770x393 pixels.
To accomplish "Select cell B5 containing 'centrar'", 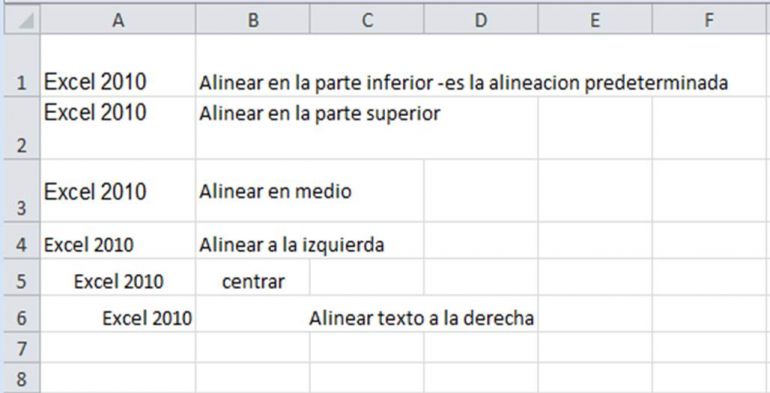I will pos(252,277).
